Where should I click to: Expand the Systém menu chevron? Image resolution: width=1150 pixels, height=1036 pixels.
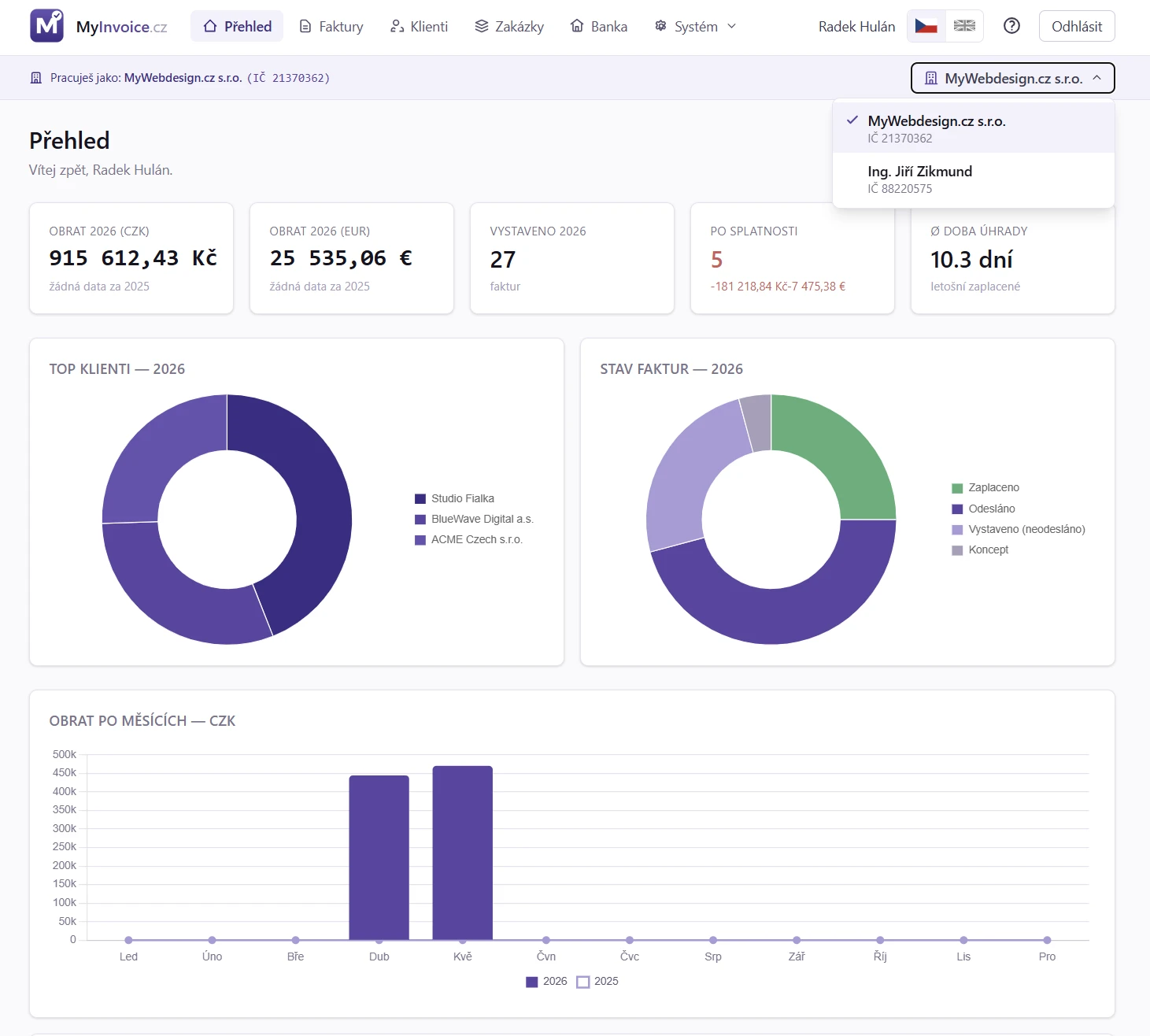click(731, 26)
